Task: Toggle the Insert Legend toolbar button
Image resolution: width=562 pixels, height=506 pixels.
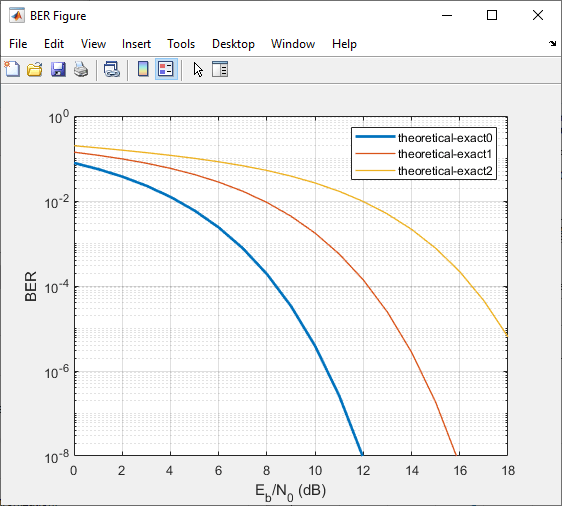Action: pyautogui.click(x=166, y=69)
